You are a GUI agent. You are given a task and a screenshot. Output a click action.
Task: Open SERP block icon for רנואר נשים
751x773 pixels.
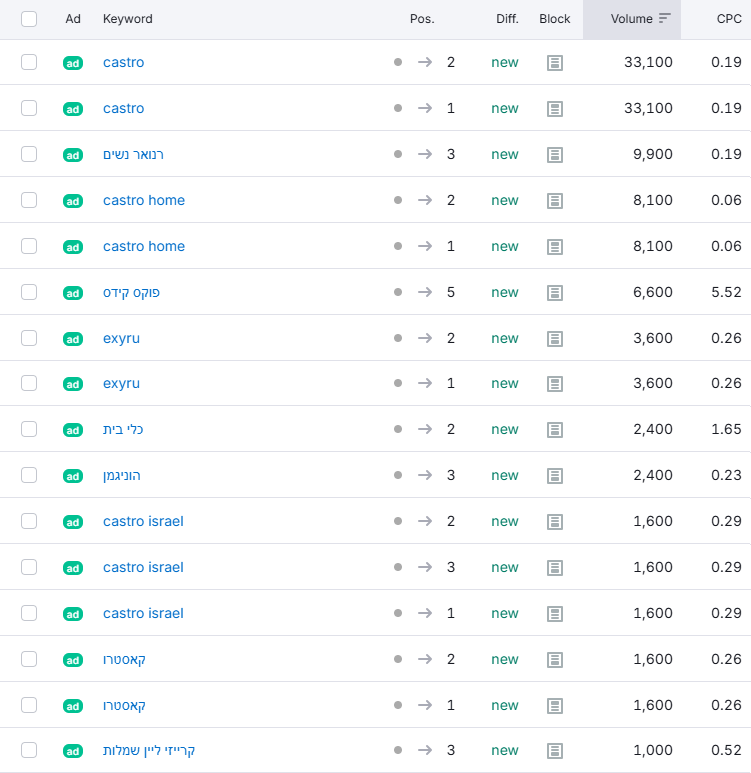pos(555,155)
